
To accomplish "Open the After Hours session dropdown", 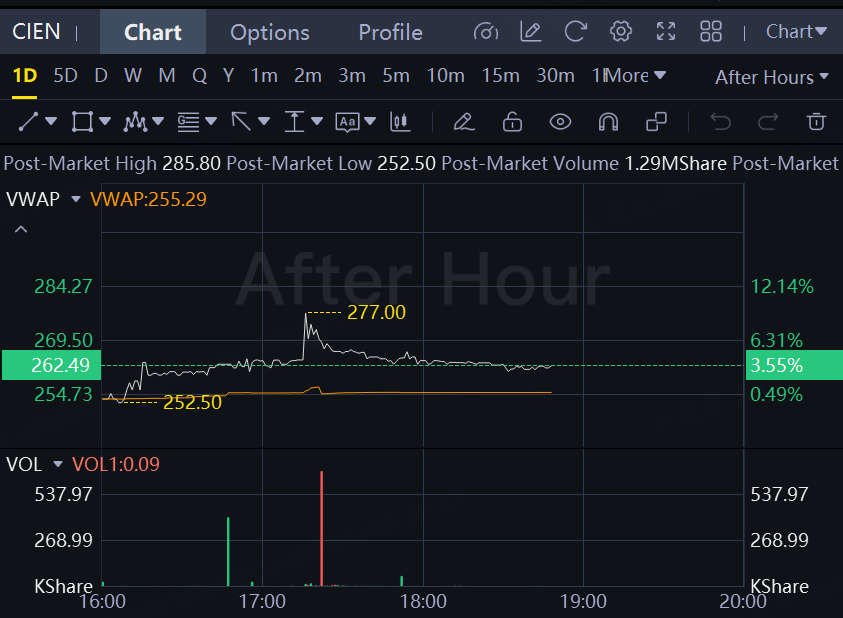I will 772,77.
